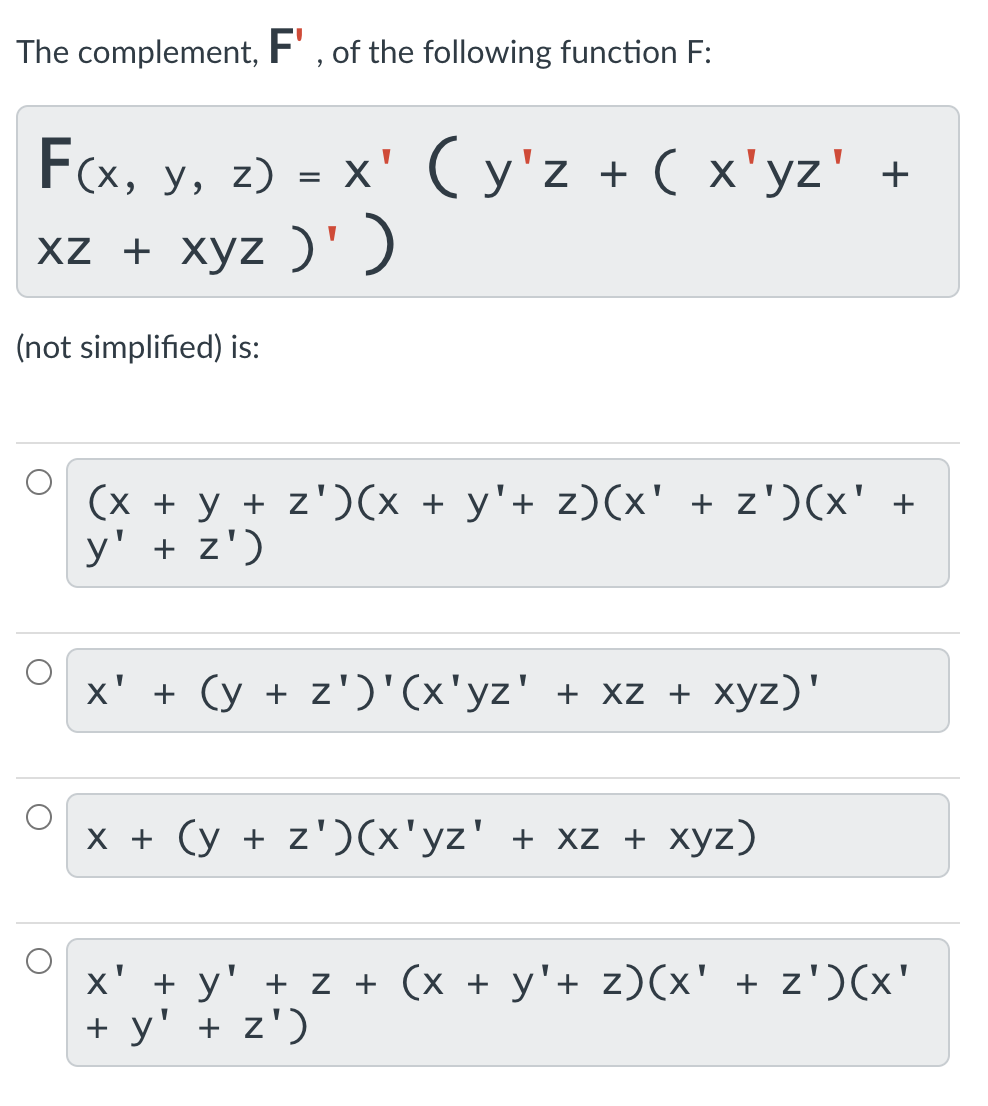Click the y'z term in the function box
The height and width of the screenshot is (1106, 988).
pos(524,170)
